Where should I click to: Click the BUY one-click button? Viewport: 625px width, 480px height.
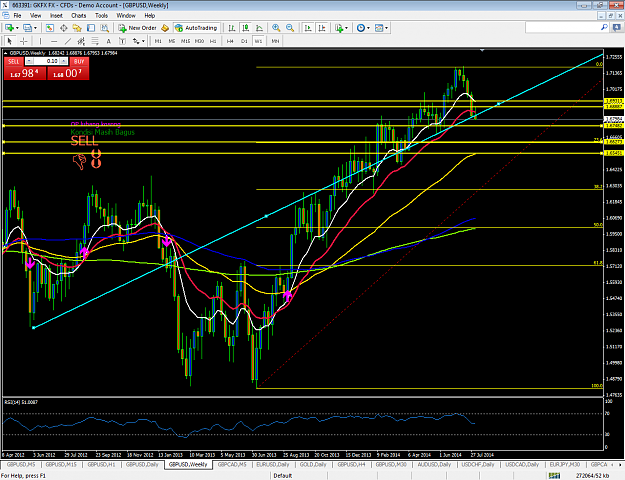(x=79, y=61)
